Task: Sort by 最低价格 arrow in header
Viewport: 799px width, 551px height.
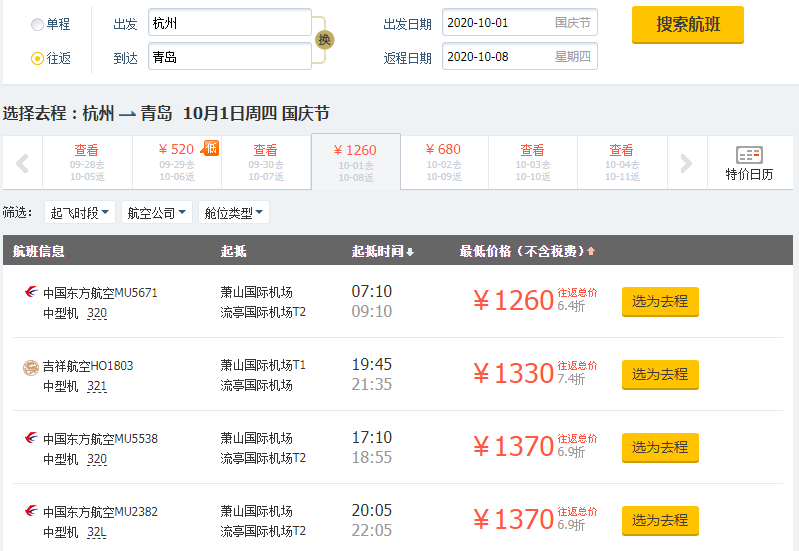Action: [x=591, y=251]
